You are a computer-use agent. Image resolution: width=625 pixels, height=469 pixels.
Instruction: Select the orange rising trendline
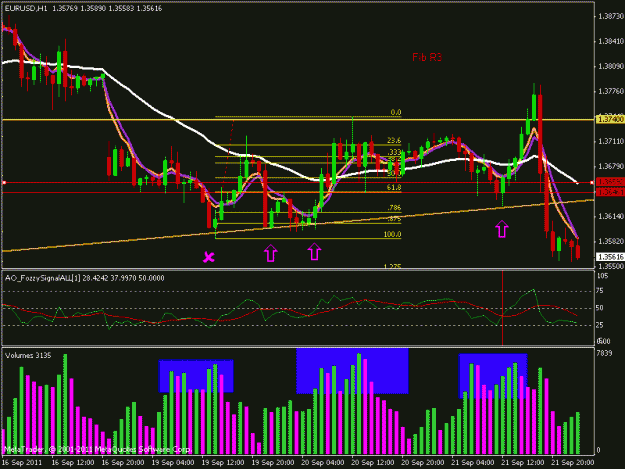click(298, 226)
